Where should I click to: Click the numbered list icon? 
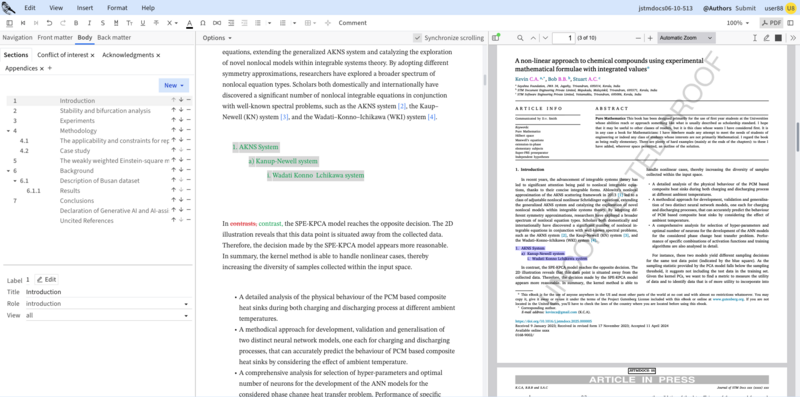(x=283, y=23)
